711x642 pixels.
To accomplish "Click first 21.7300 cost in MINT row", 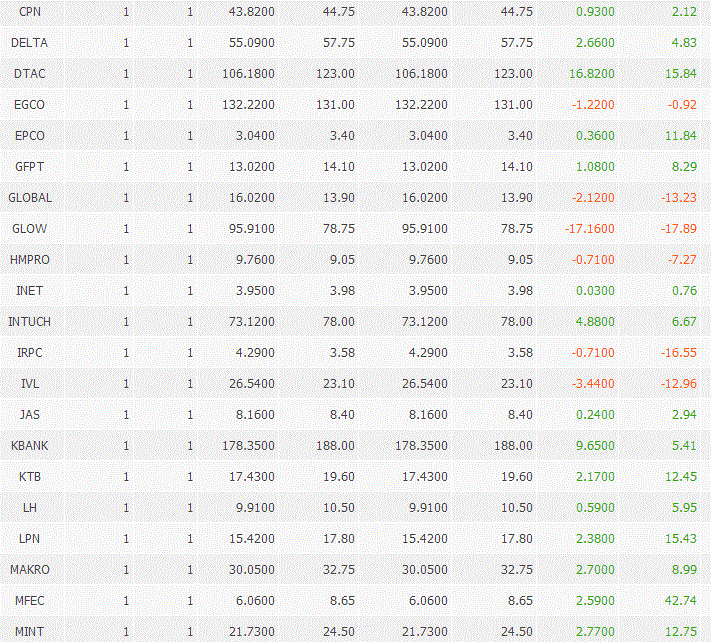I will (x=252, y=632).
